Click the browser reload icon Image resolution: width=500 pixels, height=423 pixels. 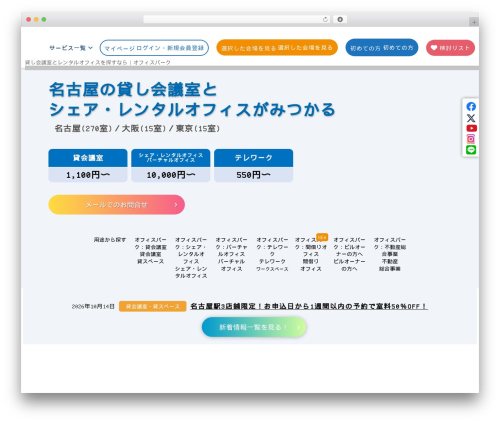click(x=325, y=19)
